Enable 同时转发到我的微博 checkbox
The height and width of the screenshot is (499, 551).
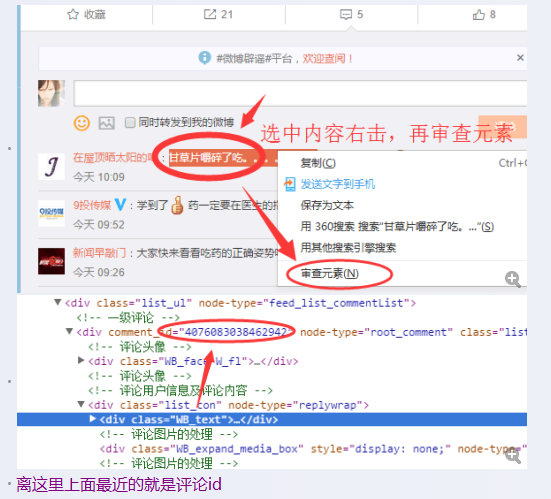[x=130, y=123]
